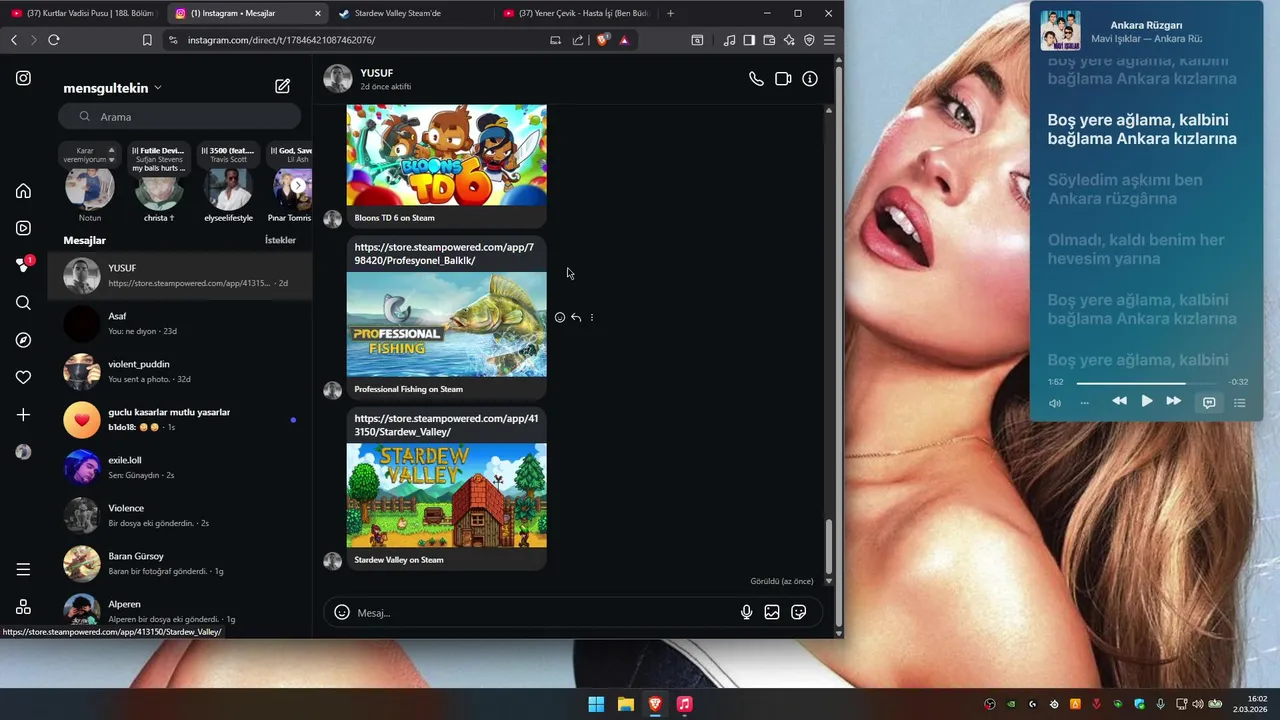Screen dimensions: 1280x720
Task: Open Brave Wallet icon in toolbar
Action: [x=769, y=40]
